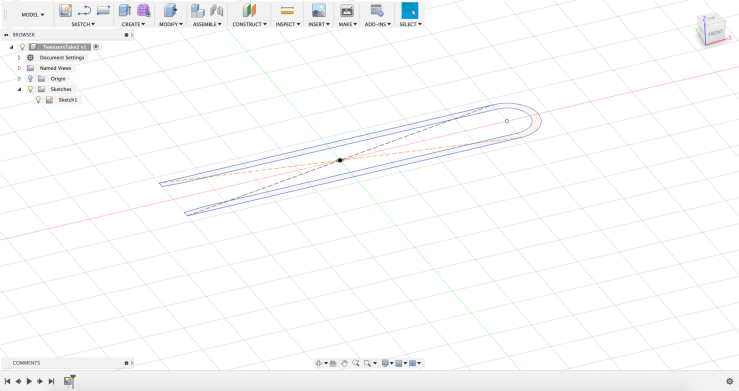
Task: Open the CREATE menu
Action: 133,24
